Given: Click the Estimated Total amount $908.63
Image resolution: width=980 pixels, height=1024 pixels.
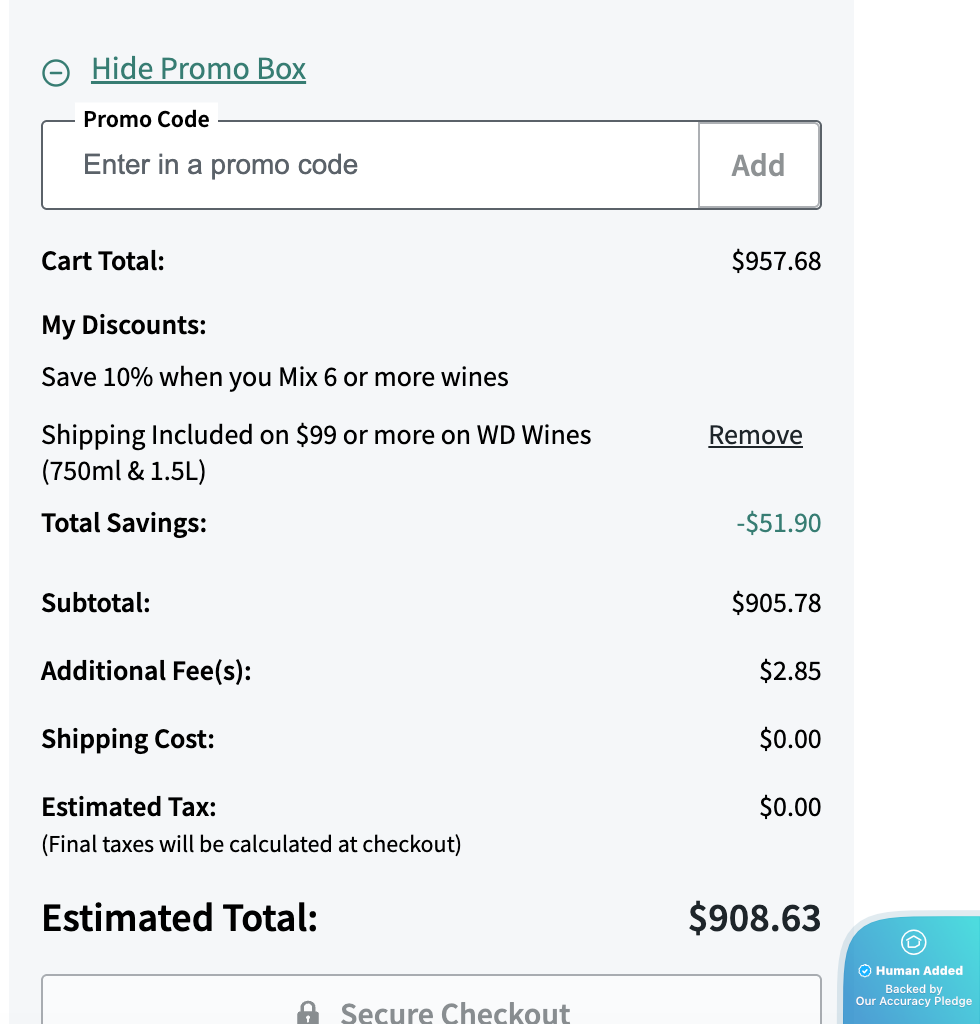Looking at the screenshot, I should click(754, 918).
